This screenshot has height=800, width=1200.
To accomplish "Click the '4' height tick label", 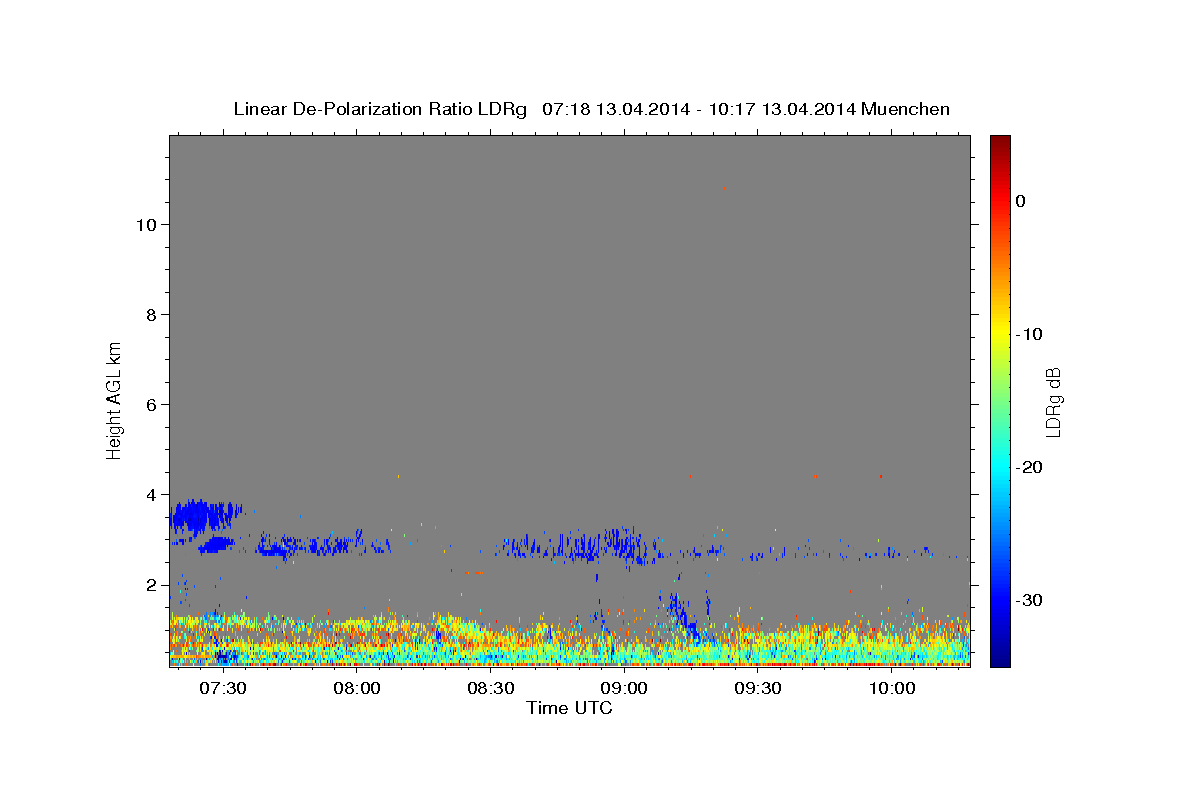I will point(152,495).
